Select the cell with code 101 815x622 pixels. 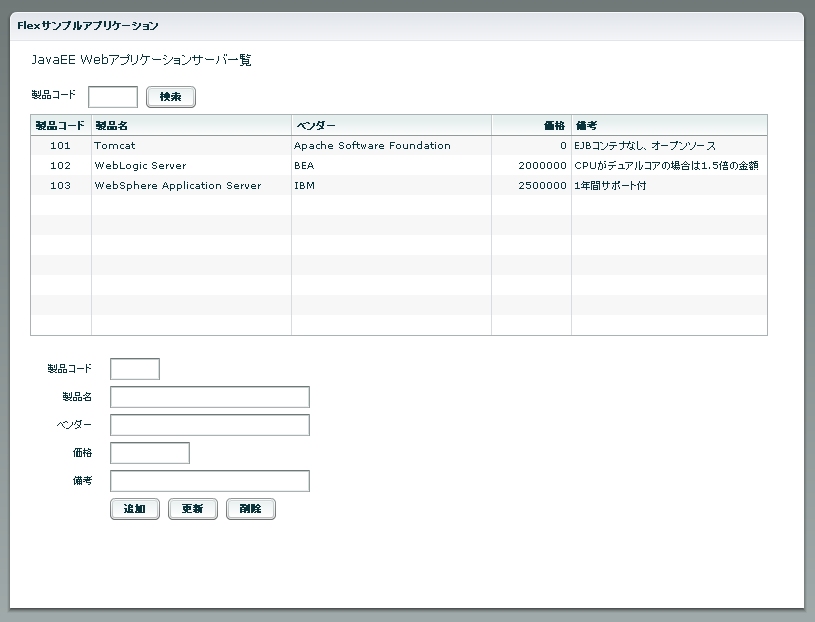point(61,145)
